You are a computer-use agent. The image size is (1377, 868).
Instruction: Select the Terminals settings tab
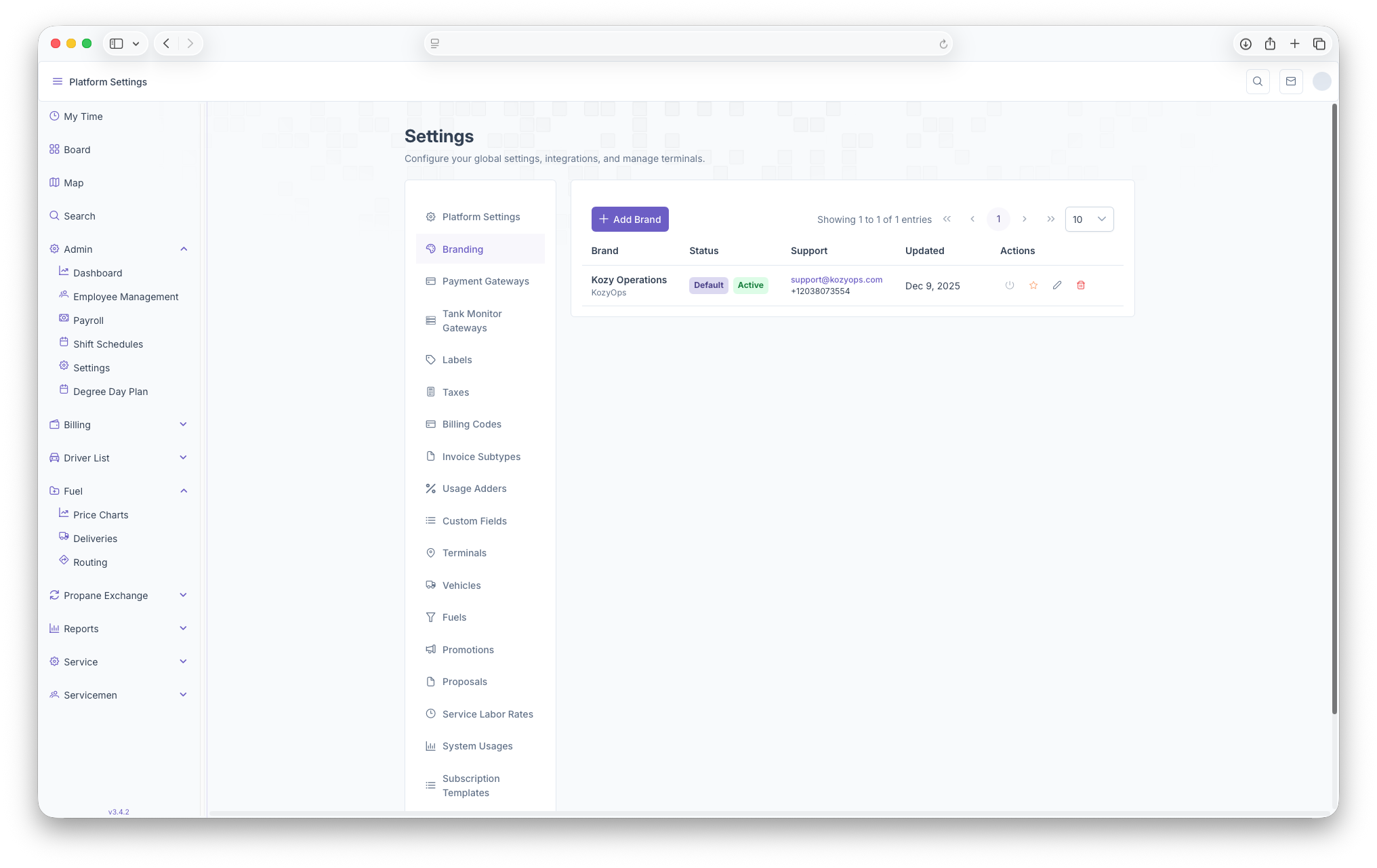(x=464, y=553)
